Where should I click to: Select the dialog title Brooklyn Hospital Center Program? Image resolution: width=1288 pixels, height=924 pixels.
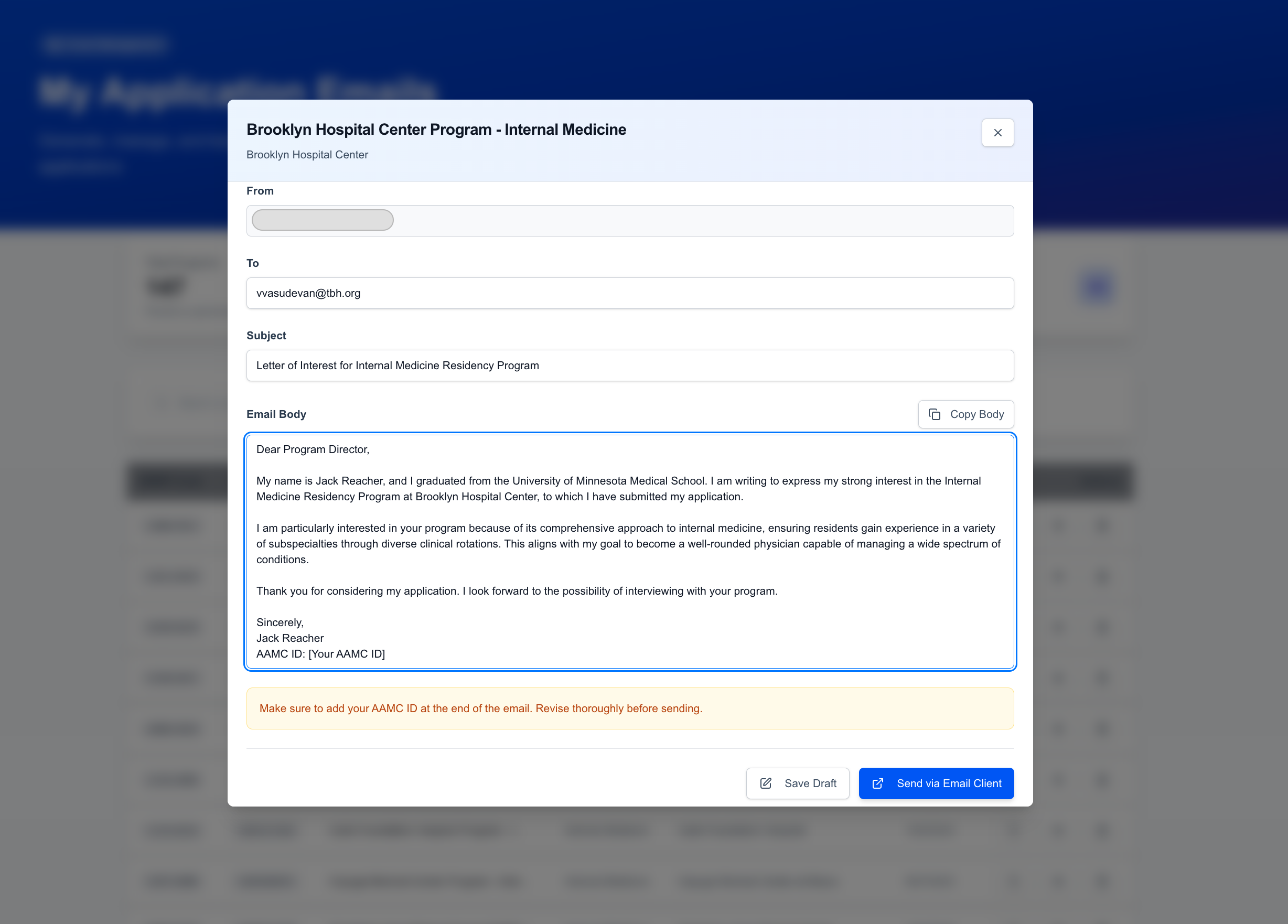436,130
